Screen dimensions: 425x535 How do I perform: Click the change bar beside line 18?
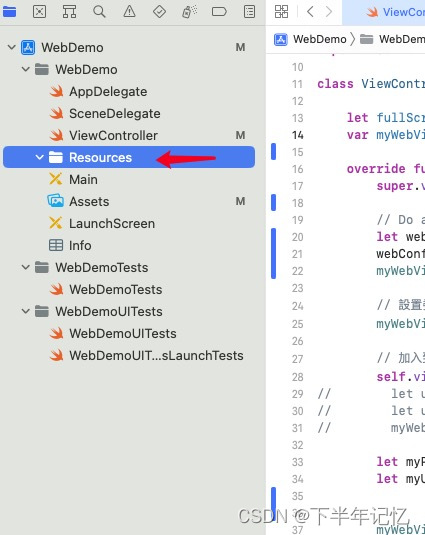[x=274, y=203]
